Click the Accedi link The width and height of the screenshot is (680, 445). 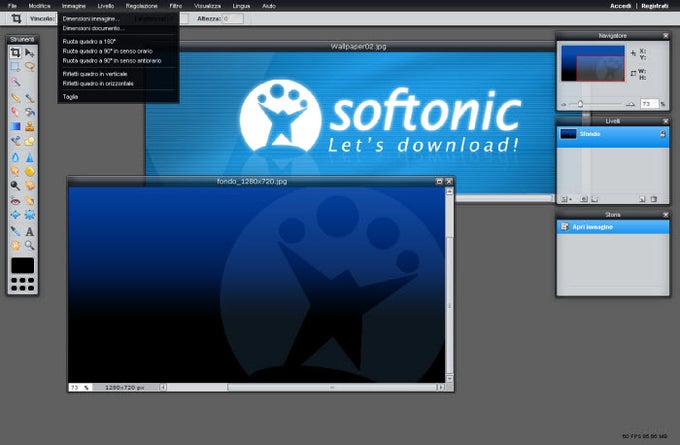(x=620, y=6)
